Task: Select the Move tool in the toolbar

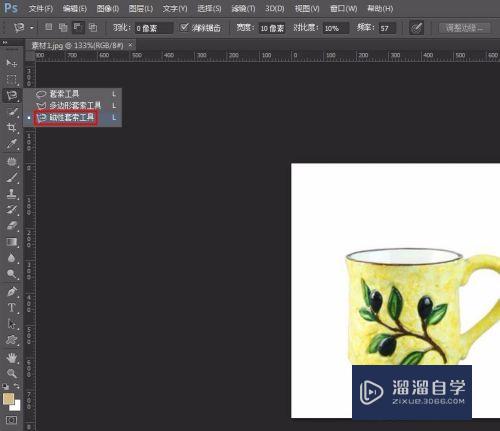Action: click(x=11, y=63)
